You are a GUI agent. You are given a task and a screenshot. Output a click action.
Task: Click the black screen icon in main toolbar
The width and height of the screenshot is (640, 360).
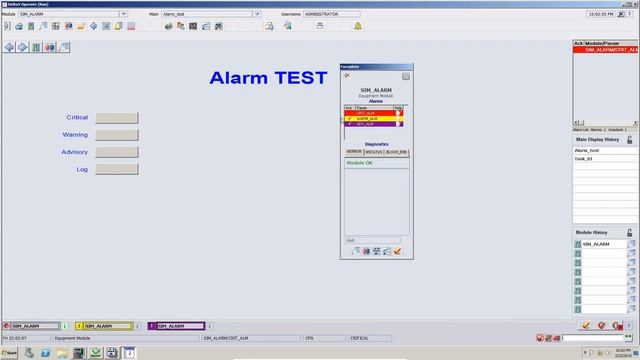[x=193, y=26]
